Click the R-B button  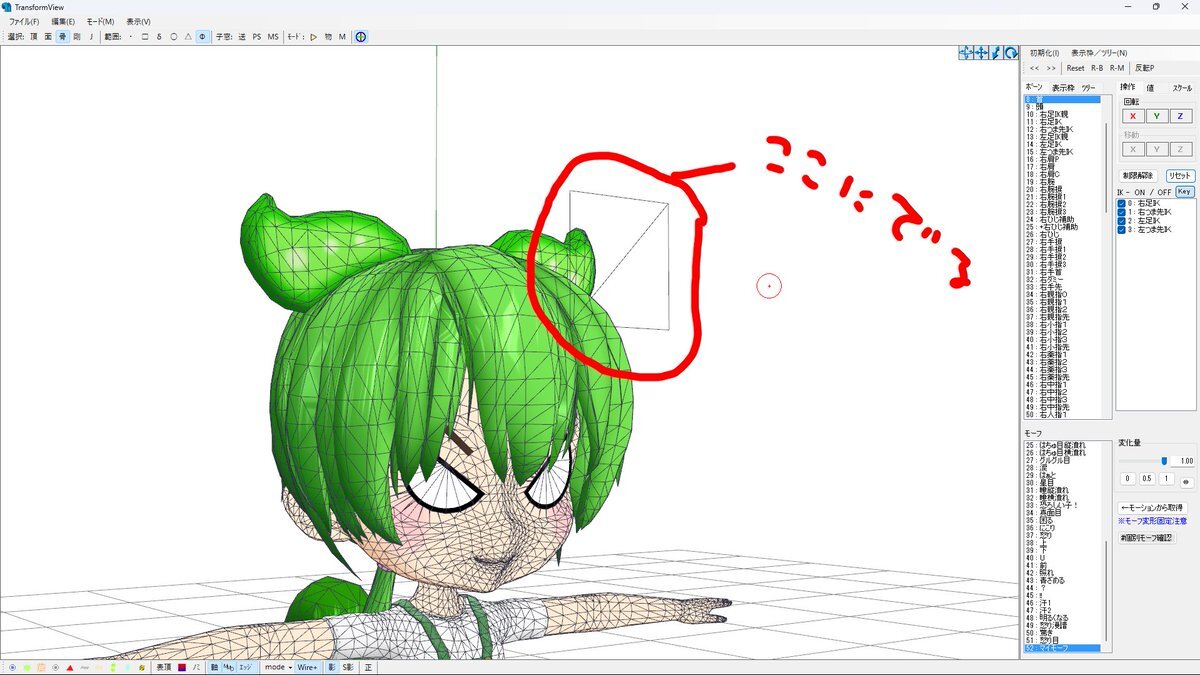coord(1097,68)
